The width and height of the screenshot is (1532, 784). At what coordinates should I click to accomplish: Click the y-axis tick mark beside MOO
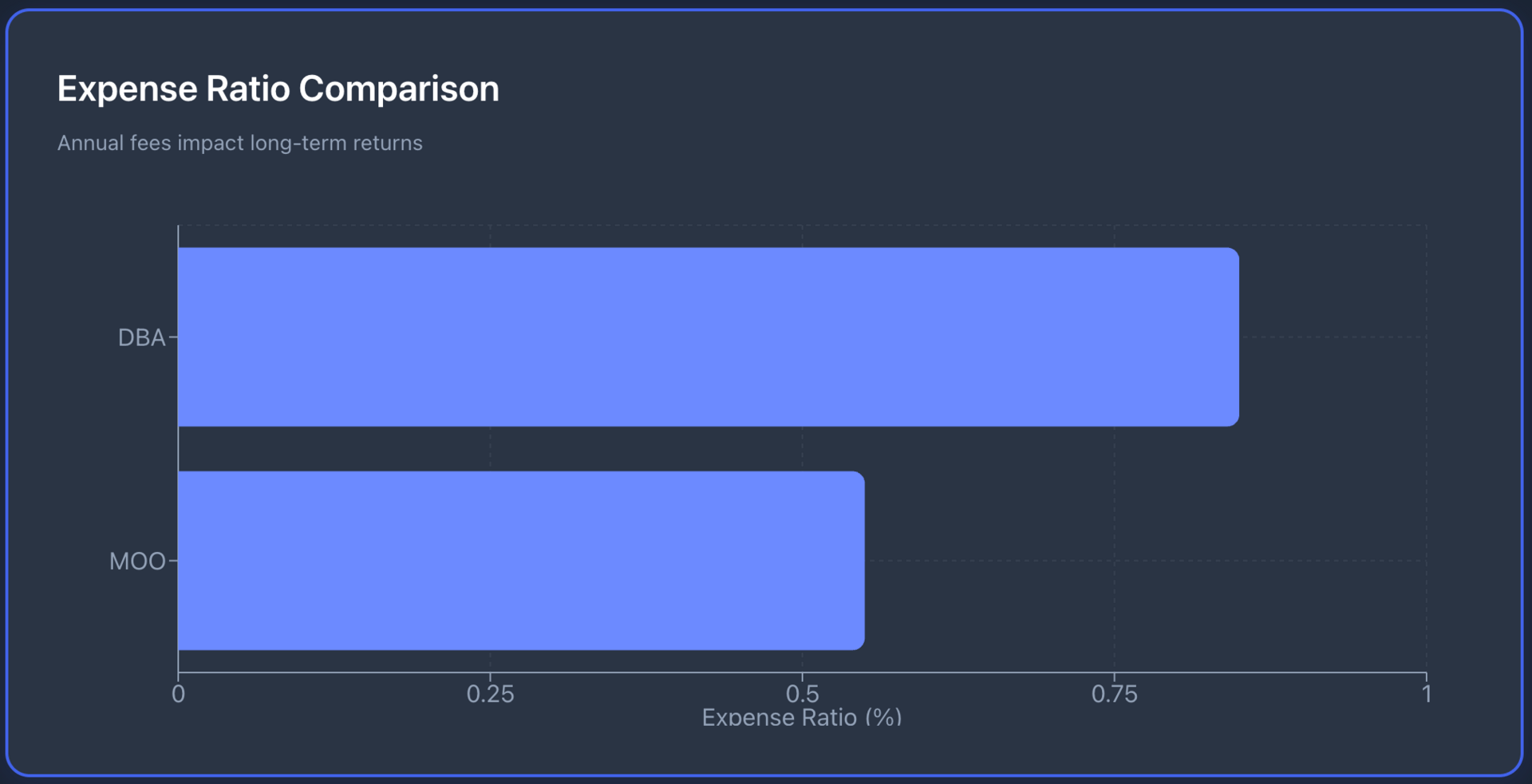pyautogui.click(x=172, y=561)
